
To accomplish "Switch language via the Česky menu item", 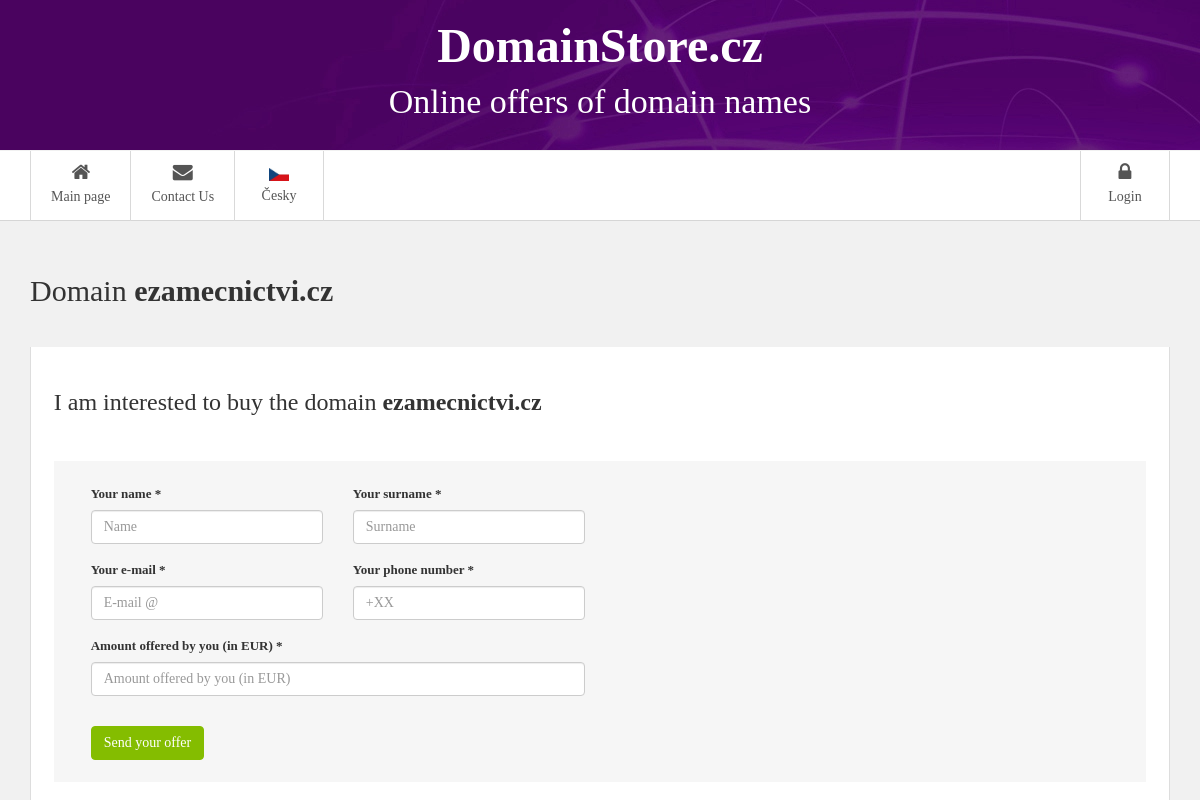I will [x=278, y=195].
